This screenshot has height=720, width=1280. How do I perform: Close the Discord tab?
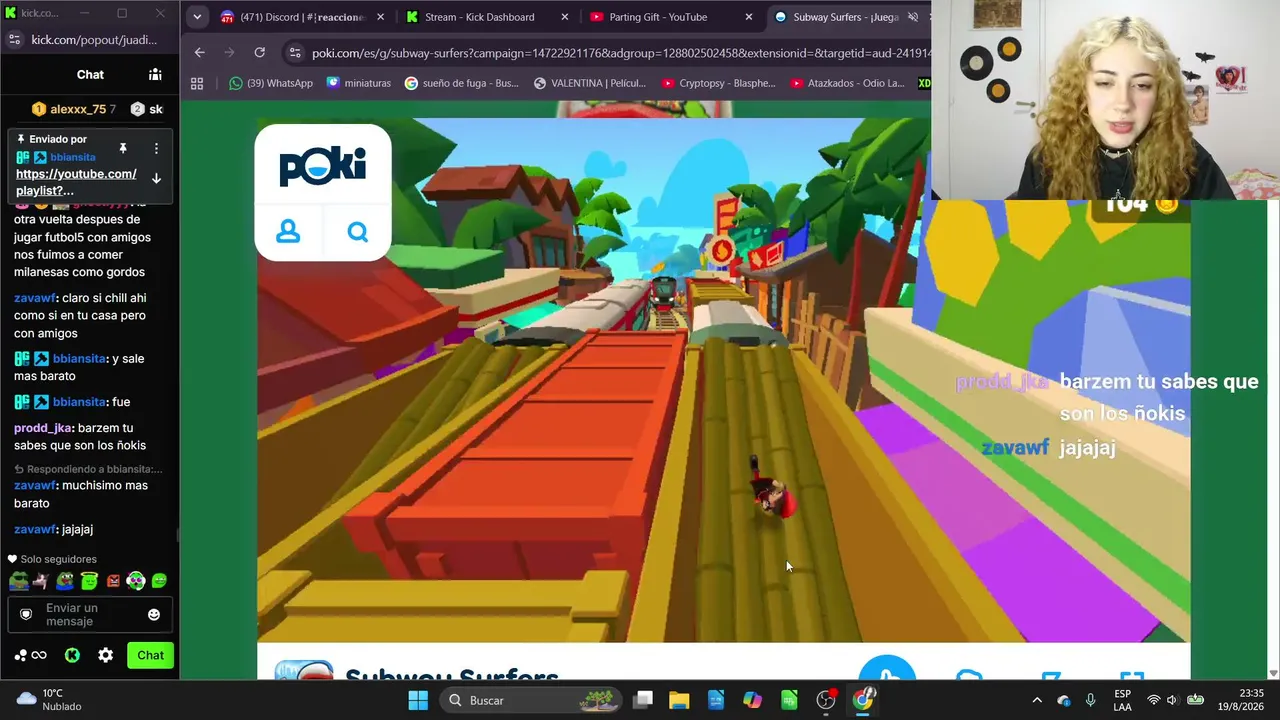coord(380,17)
